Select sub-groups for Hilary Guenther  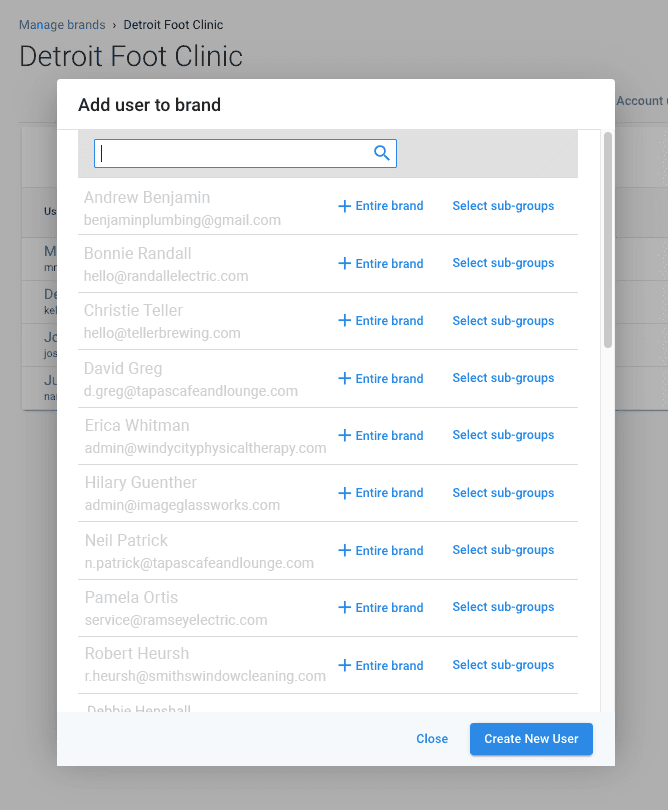tap(503, 493)
